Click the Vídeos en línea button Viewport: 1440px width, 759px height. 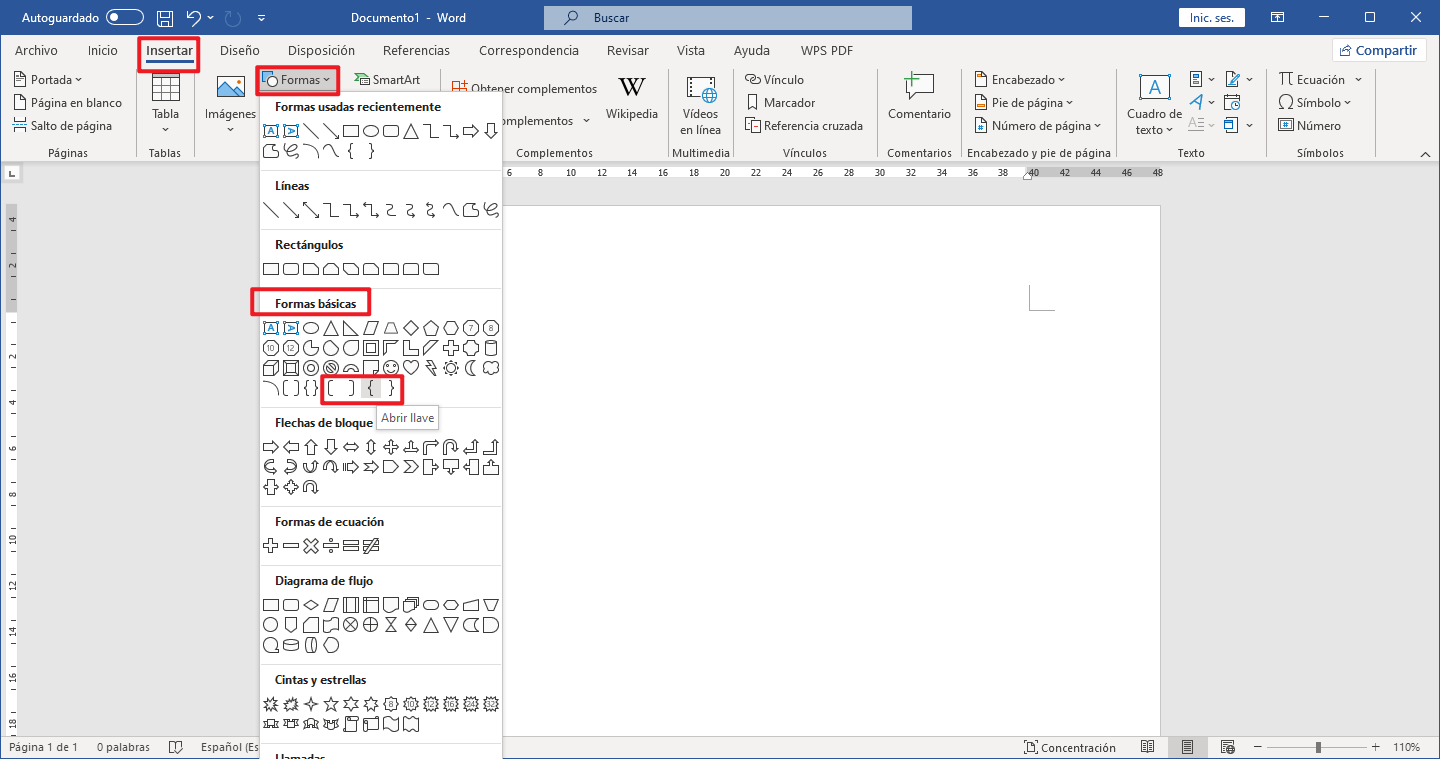700,104
